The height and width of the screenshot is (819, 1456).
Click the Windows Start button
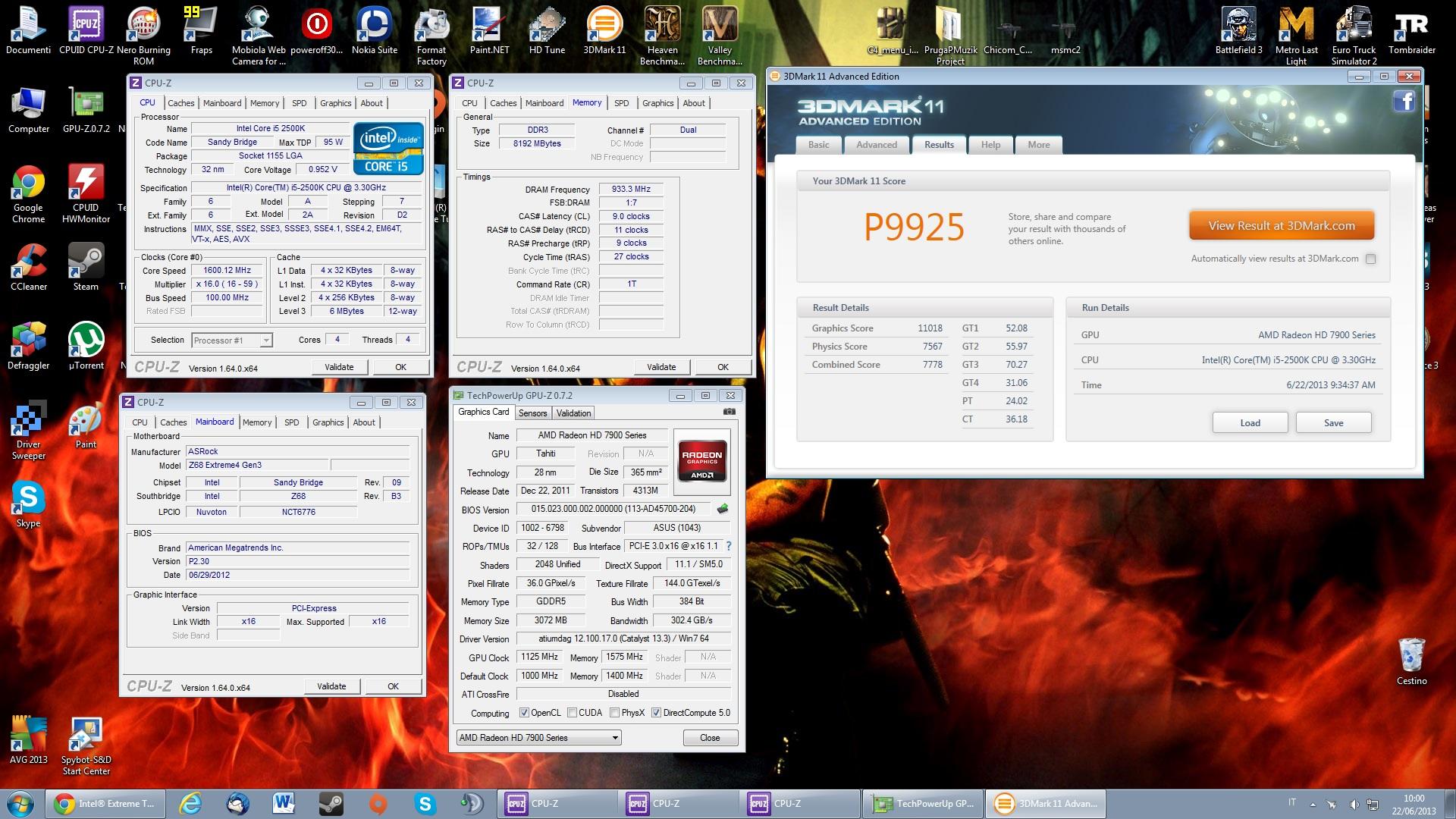point(20,803)
